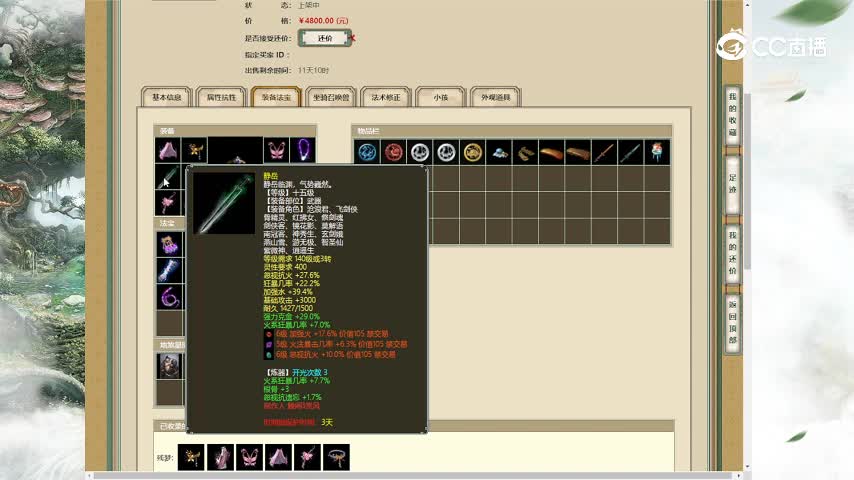This screenshot has height=480, width=854.
Task: Select the orange wooden plank in 物品栏
Action: coord(552,153)
